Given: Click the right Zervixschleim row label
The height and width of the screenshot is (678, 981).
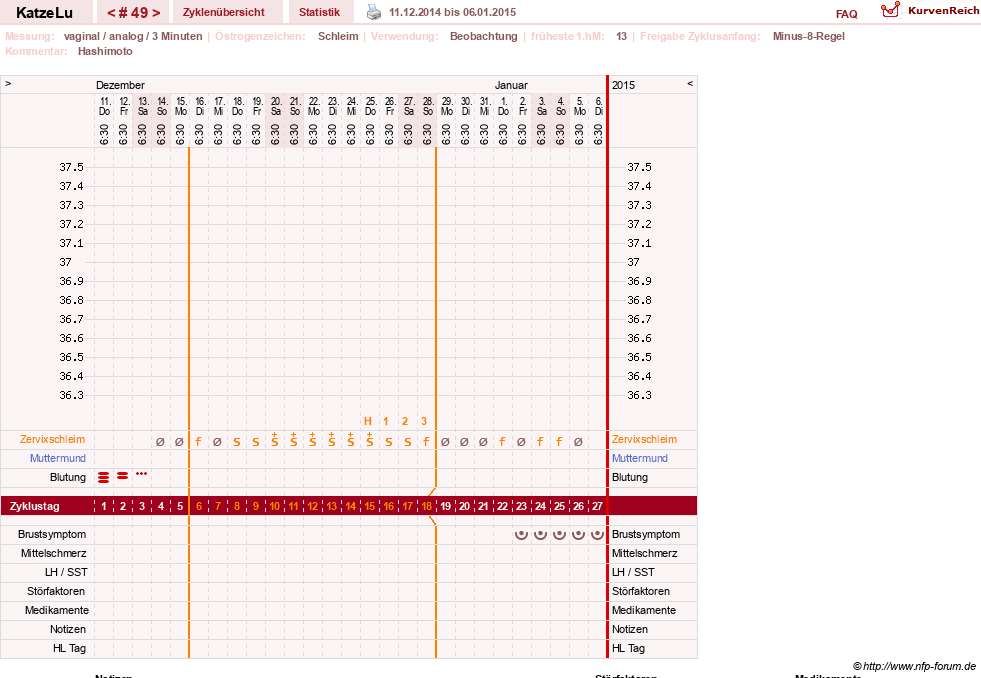Looking at the screenshot, I should (644, 439).
